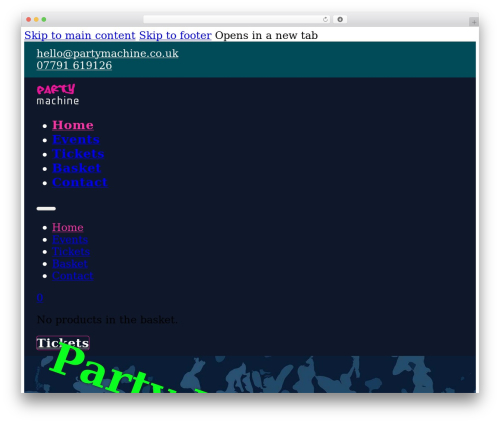Call the 07791 619126 phone link

[74, 65]
